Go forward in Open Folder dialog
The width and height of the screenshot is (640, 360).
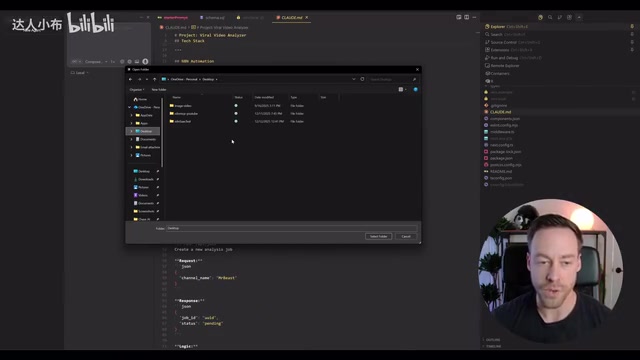pos(139,79)
